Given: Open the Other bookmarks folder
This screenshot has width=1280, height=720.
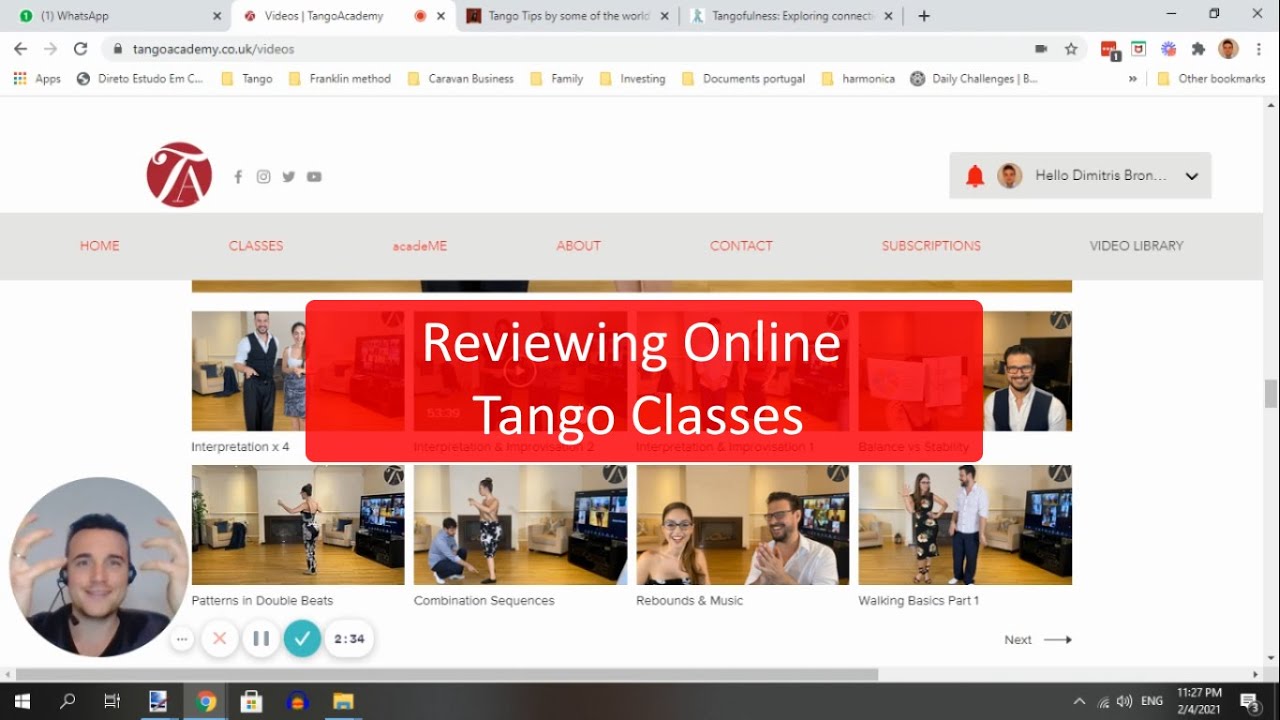Looking at the screenshot, I should coord(1211,79).
